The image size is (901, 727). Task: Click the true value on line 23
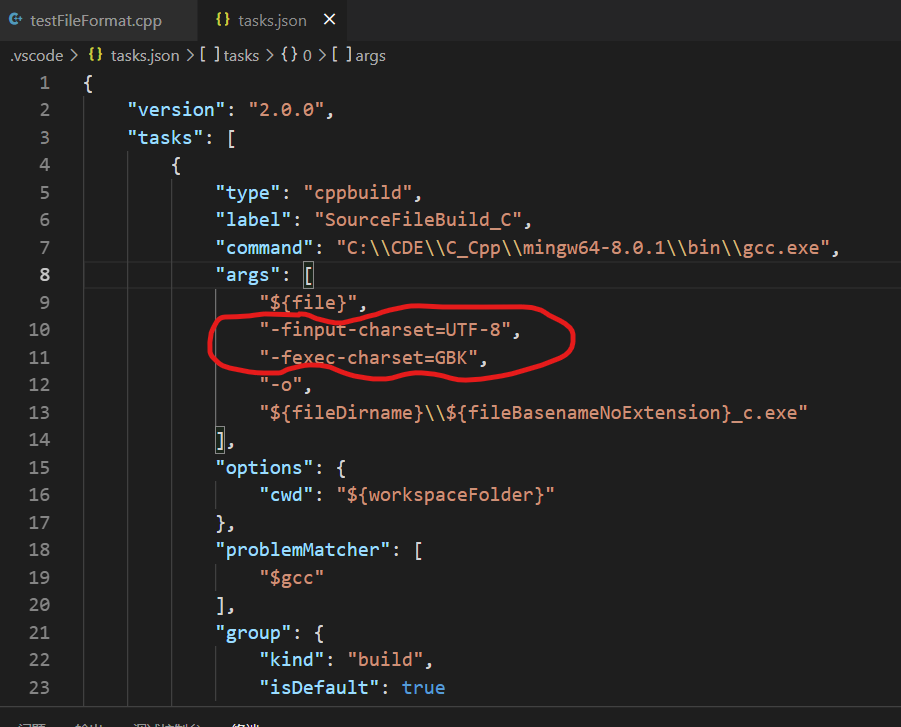423,688
